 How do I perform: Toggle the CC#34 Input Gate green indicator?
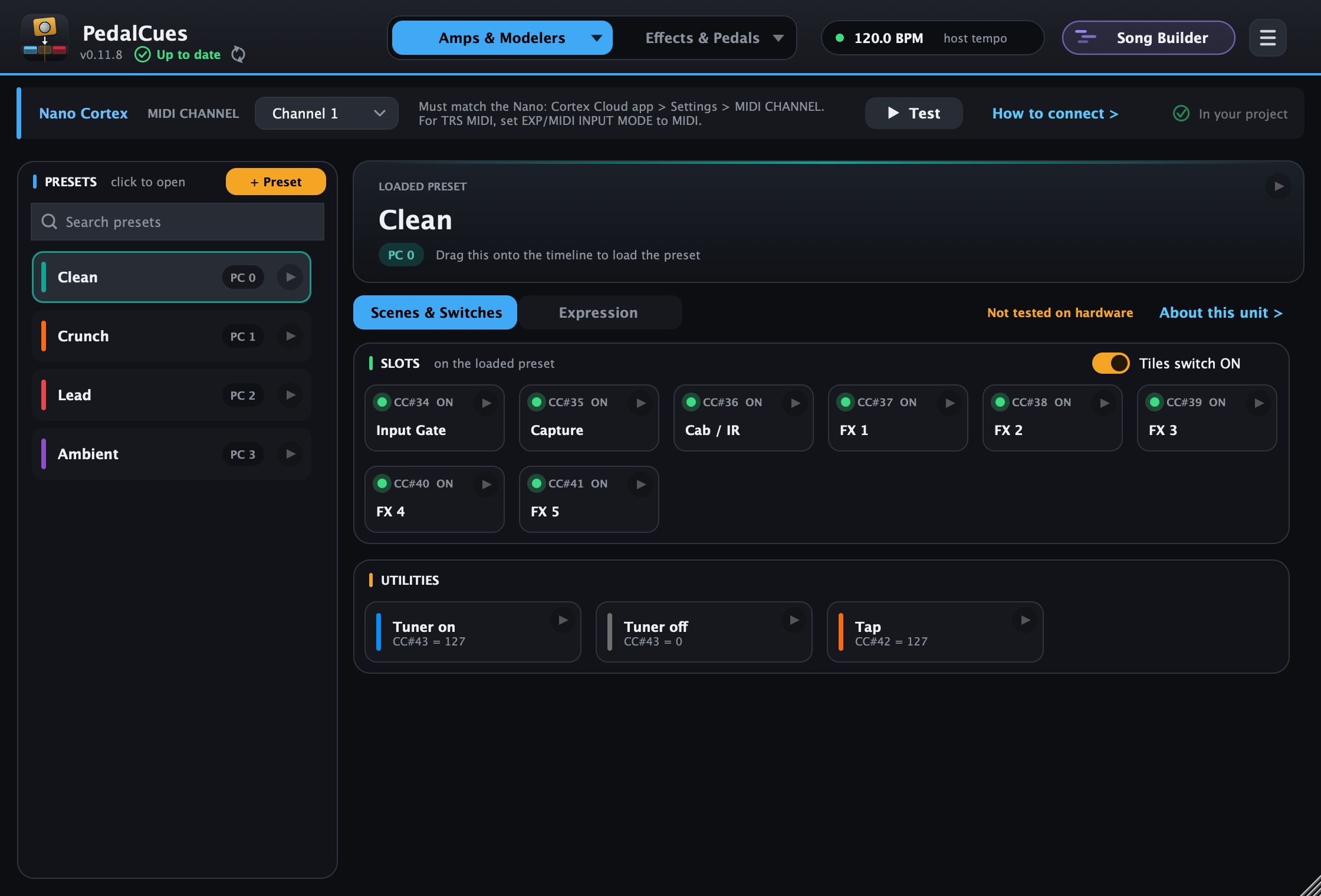coord(382,402)
